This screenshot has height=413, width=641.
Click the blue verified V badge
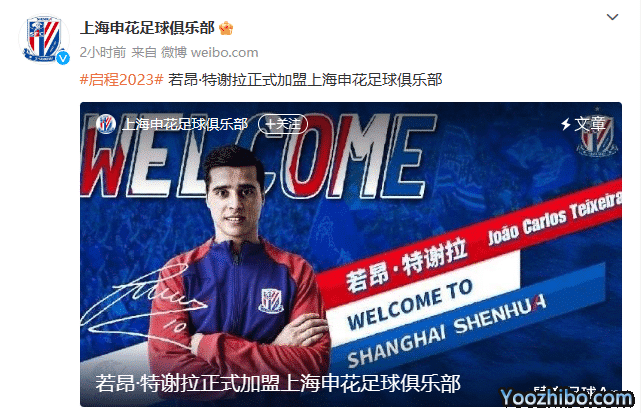click(x=63, y=58)
